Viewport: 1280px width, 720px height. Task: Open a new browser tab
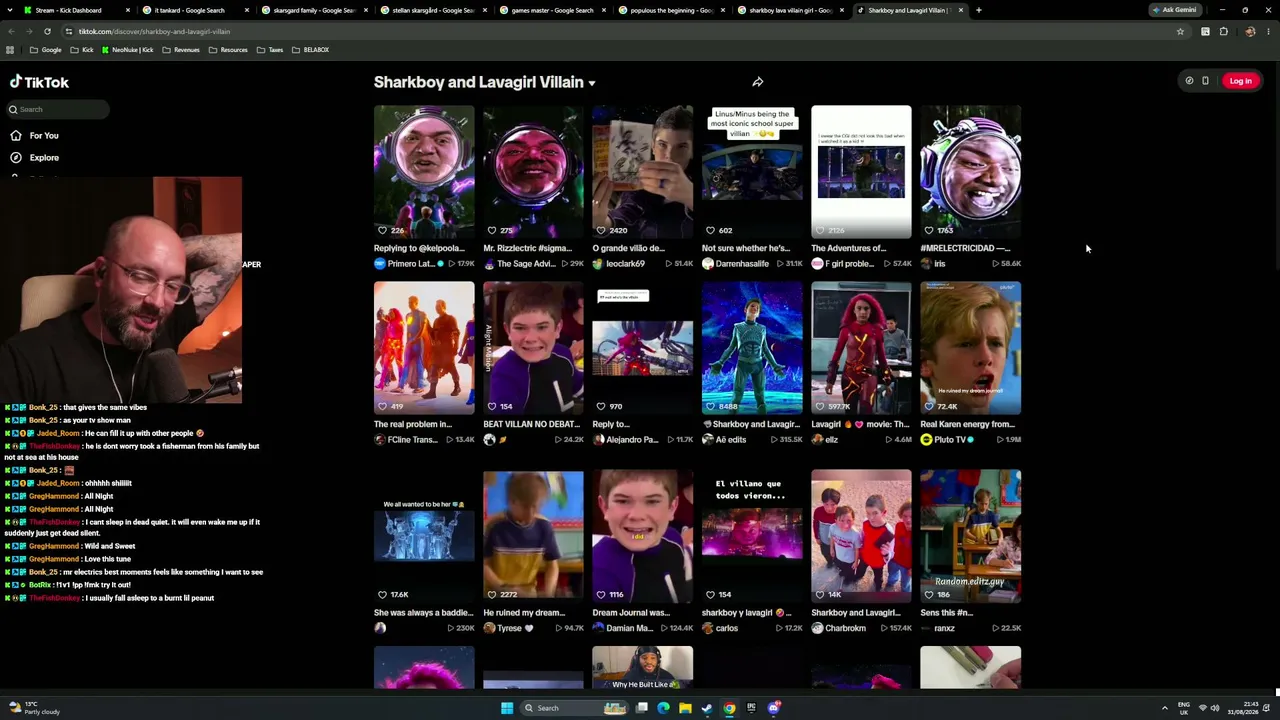click(x=978, y=10)
